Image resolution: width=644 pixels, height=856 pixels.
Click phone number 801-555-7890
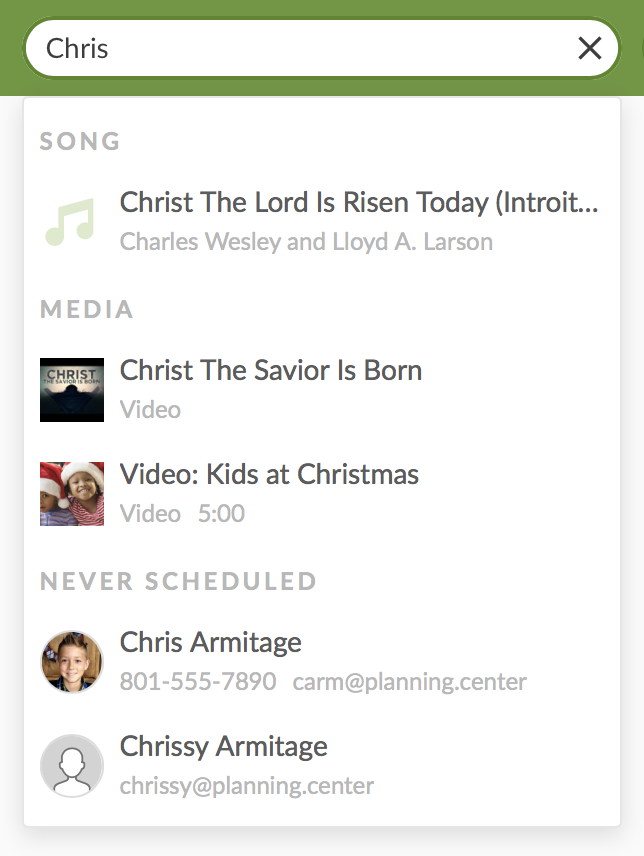(198, 682)
